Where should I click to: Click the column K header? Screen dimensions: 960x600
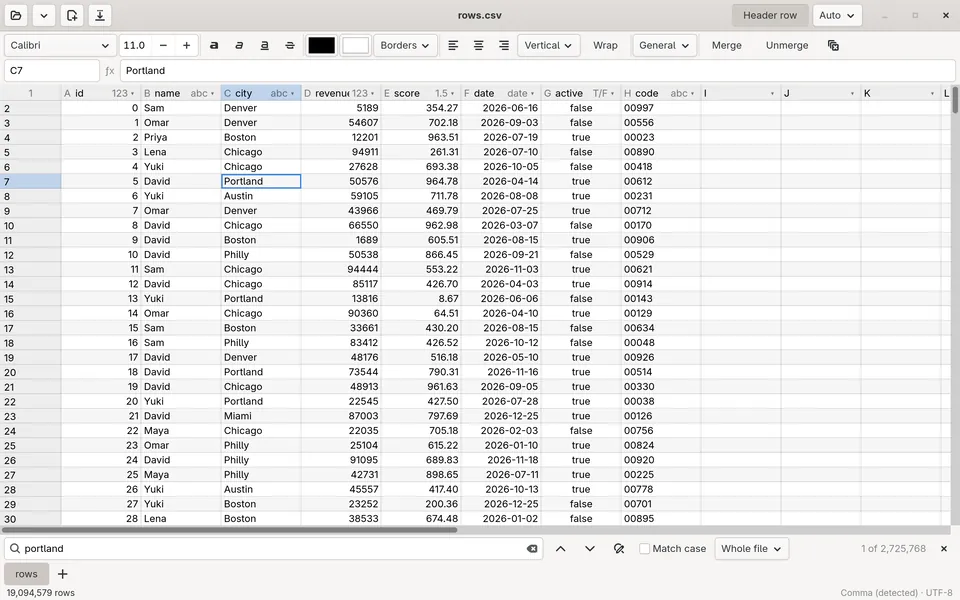click(901, 94)
